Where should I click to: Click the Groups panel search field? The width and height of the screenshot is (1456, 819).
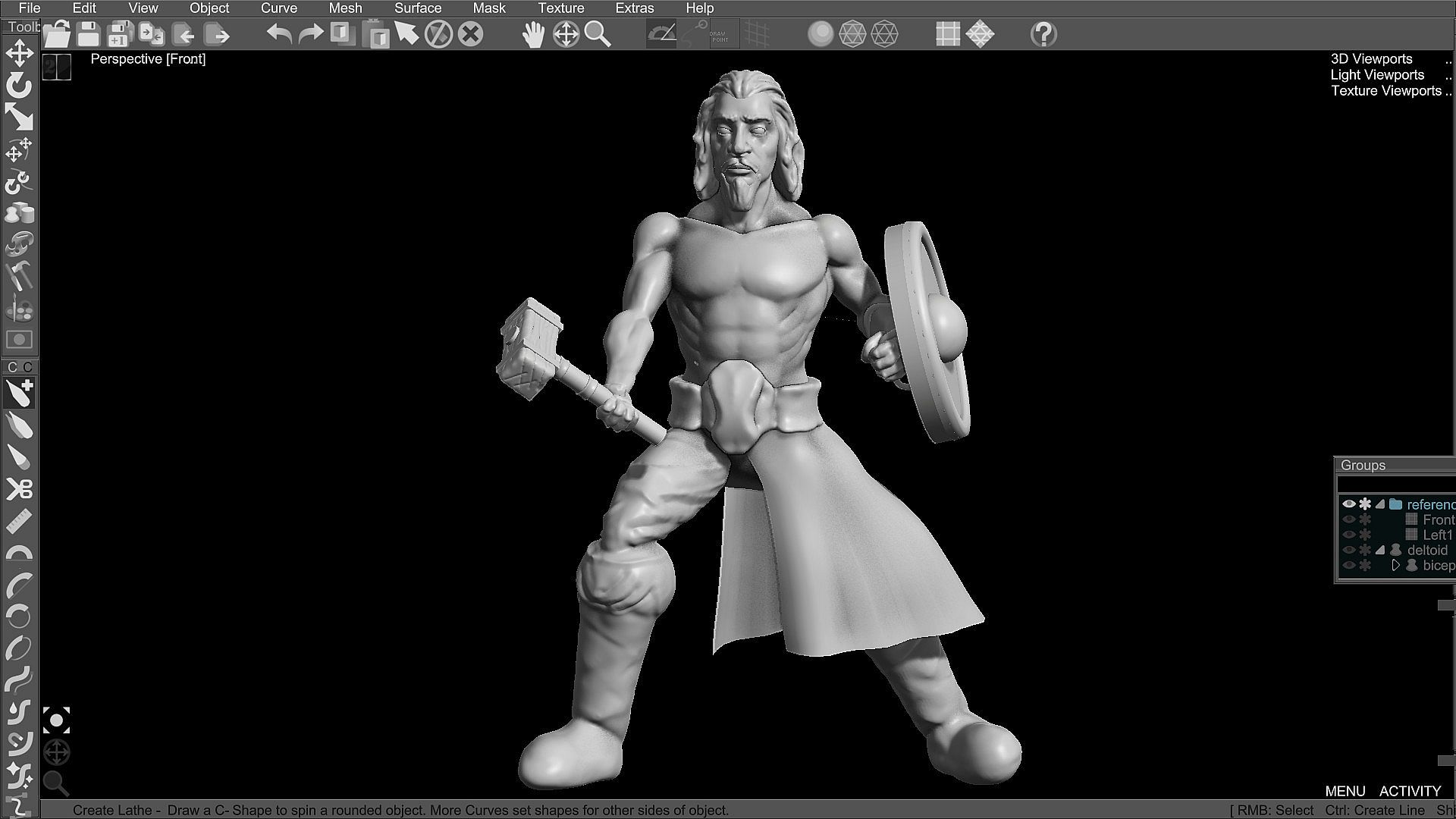(x=1395, y=484)
